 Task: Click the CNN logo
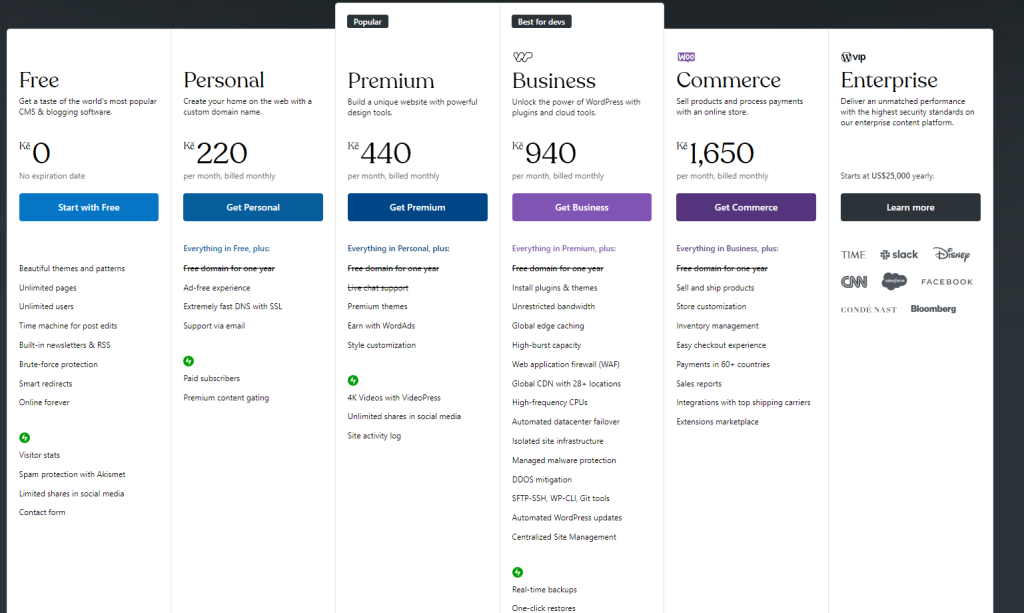[854, 282]
